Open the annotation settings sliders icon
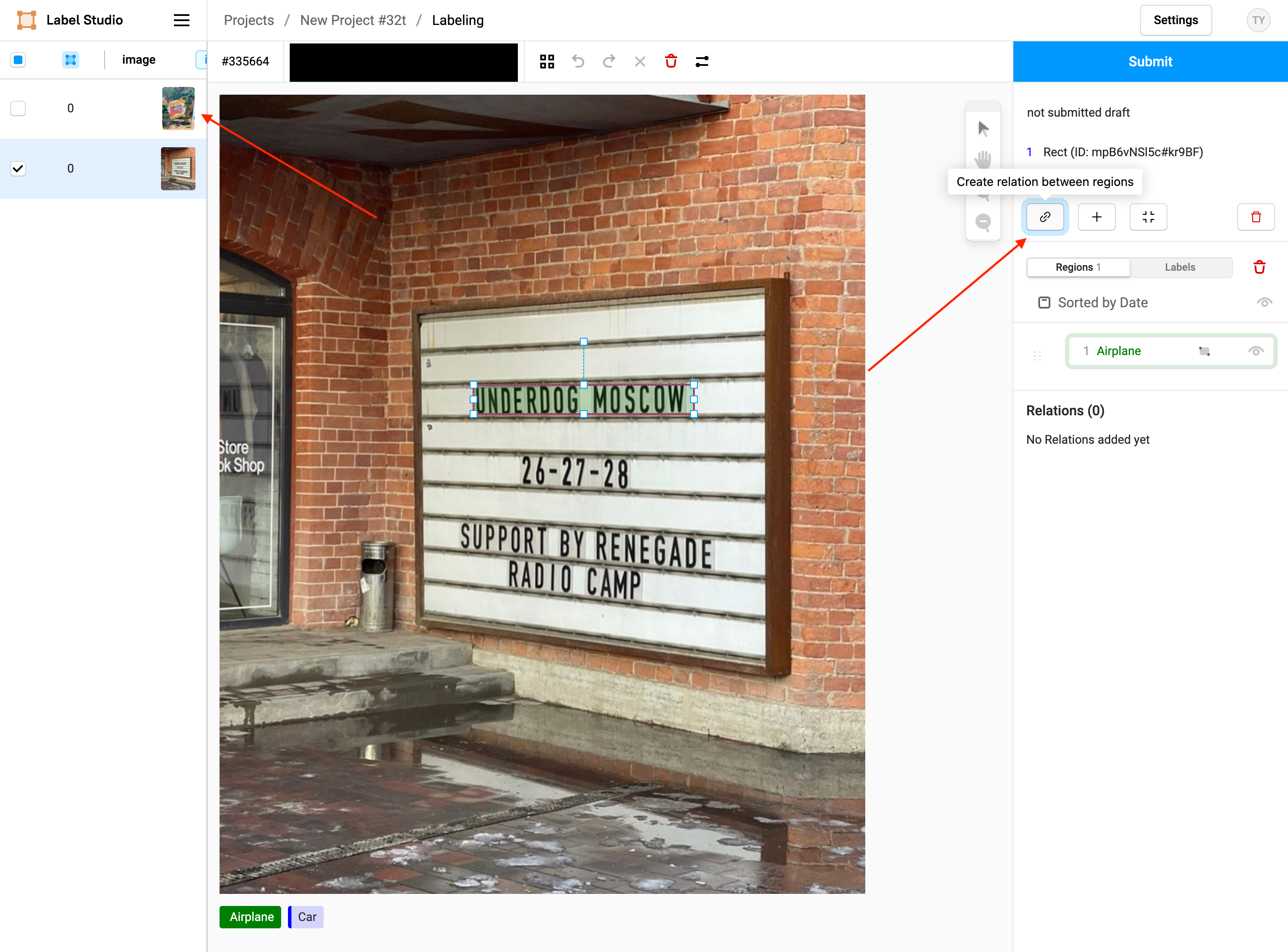This screenshot has width=1288, height=952. click(702, 61)
